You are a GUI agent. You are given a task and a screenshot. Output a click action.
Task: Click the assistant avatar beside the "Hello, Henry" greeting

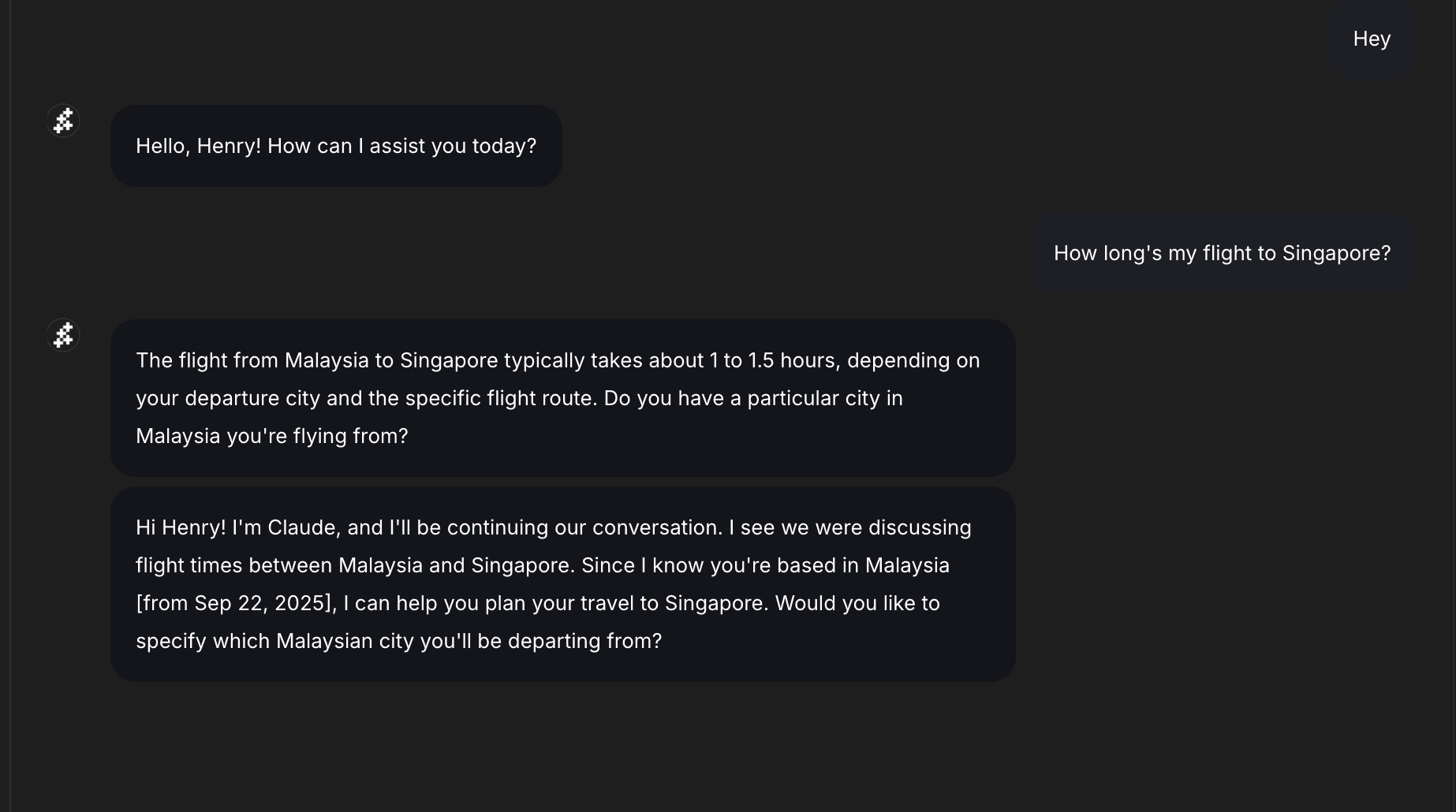pyautogui.click(x=63, y=121)
